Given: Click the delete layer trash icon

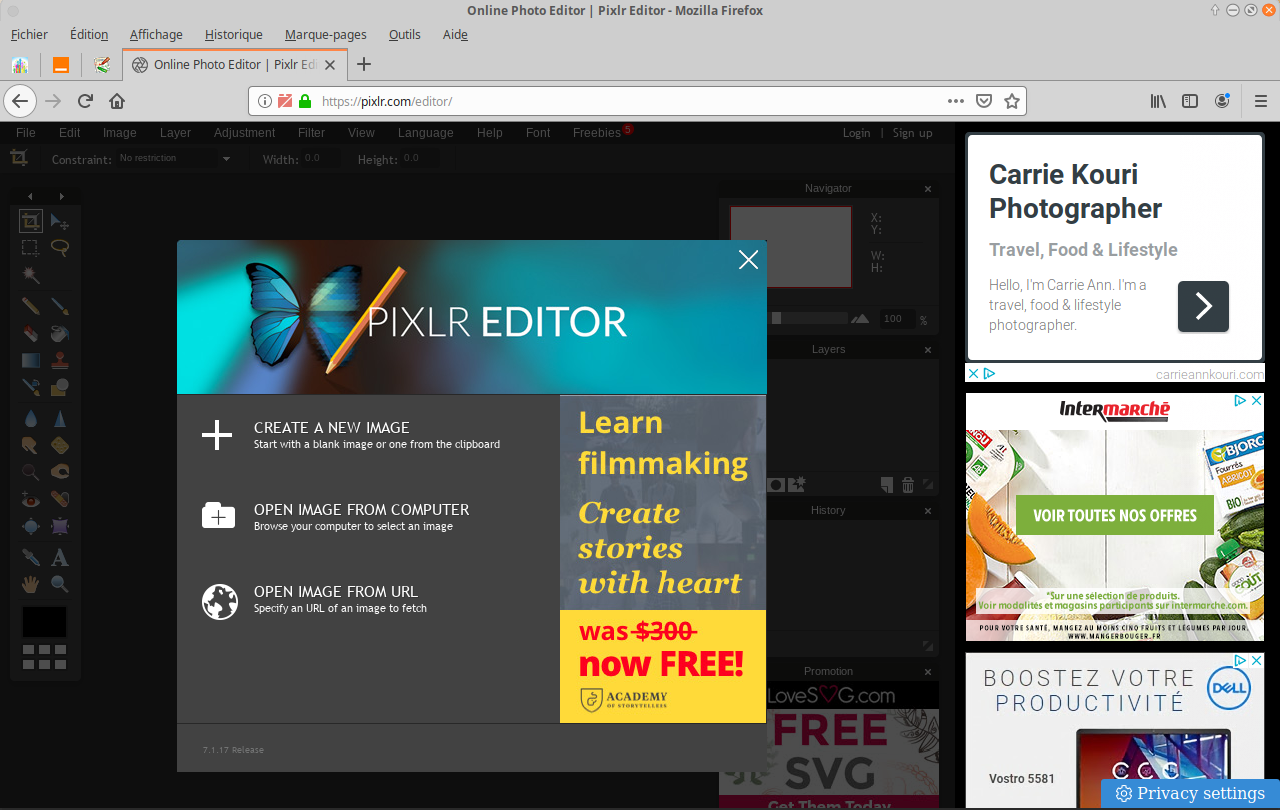Looking at the screenshot, I should click(908, 485).
